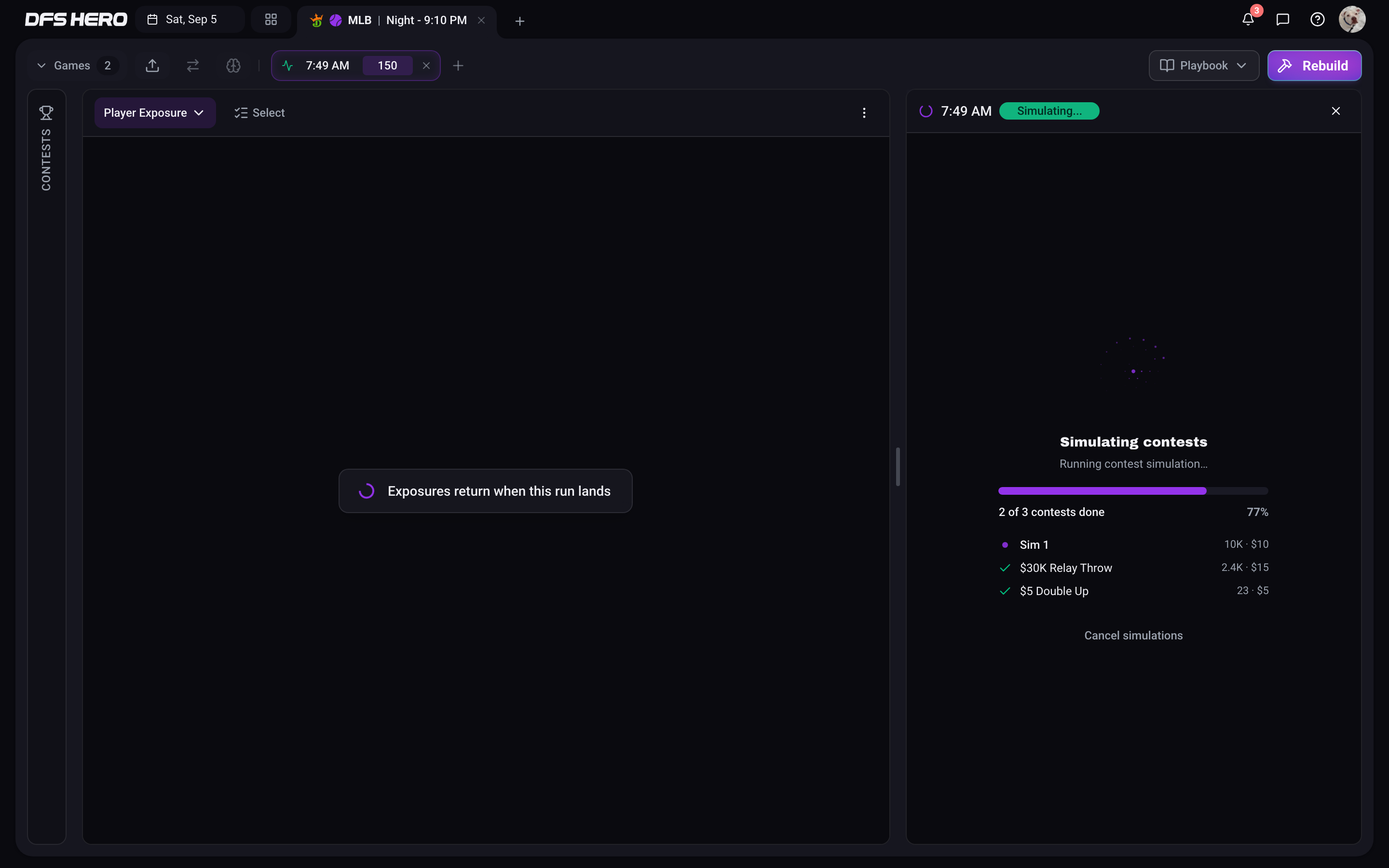This screenshot has width=1389, height=868.
Task: Close the 7:49 AM build tab
Action: [426, 66]
